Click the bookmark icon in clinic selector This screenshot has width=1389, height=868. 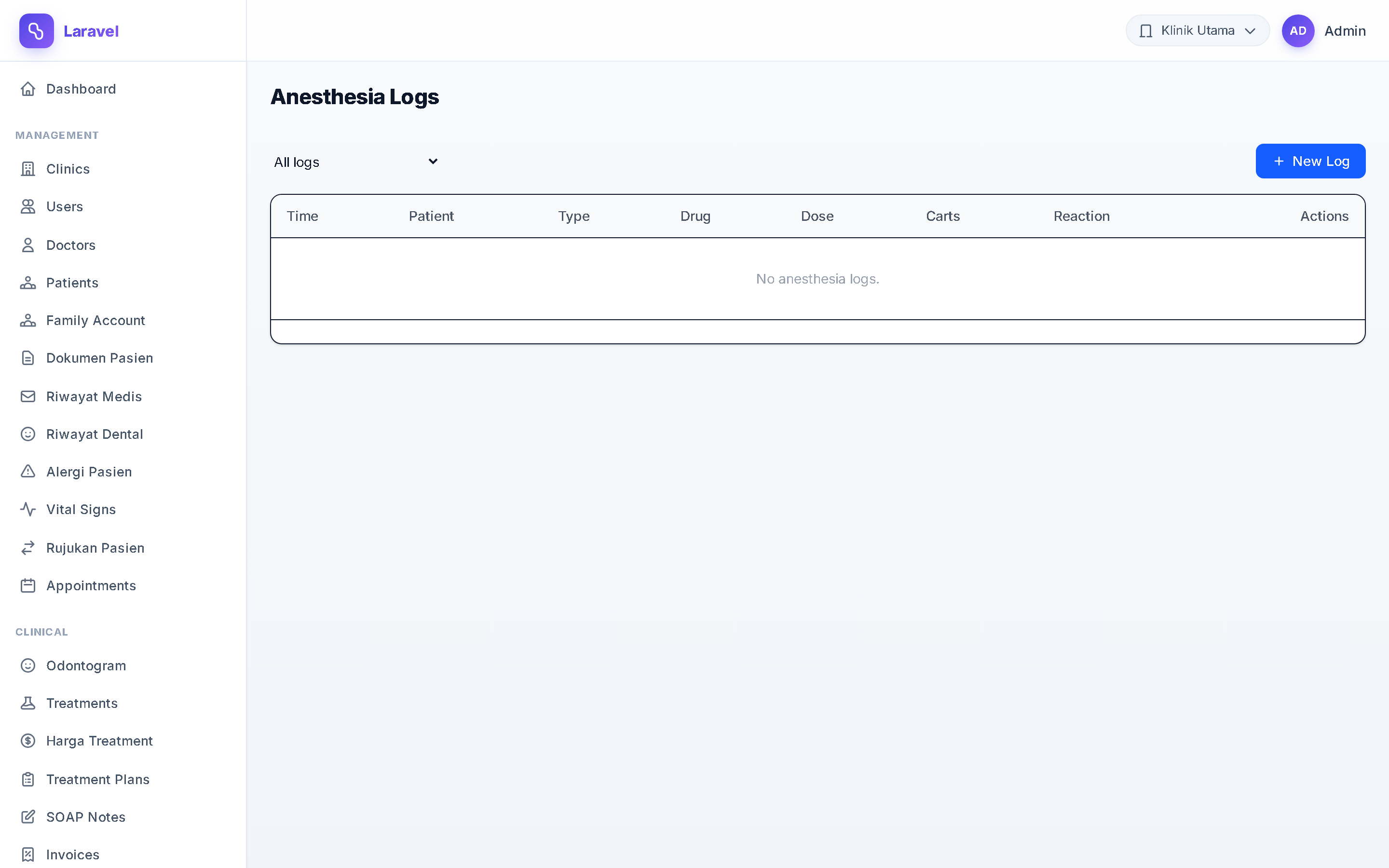[x=1145, y=31]
